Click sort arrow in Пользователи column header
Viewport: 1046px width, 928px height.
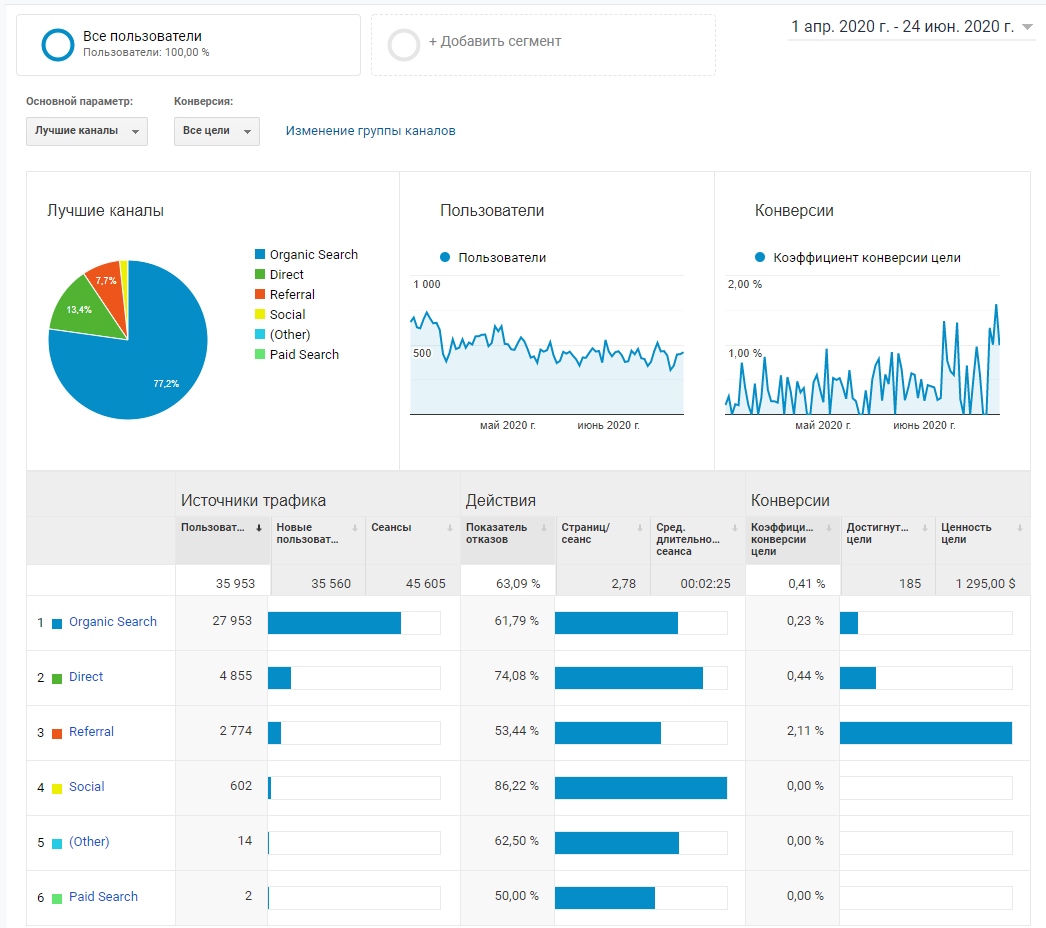[260, 528]
